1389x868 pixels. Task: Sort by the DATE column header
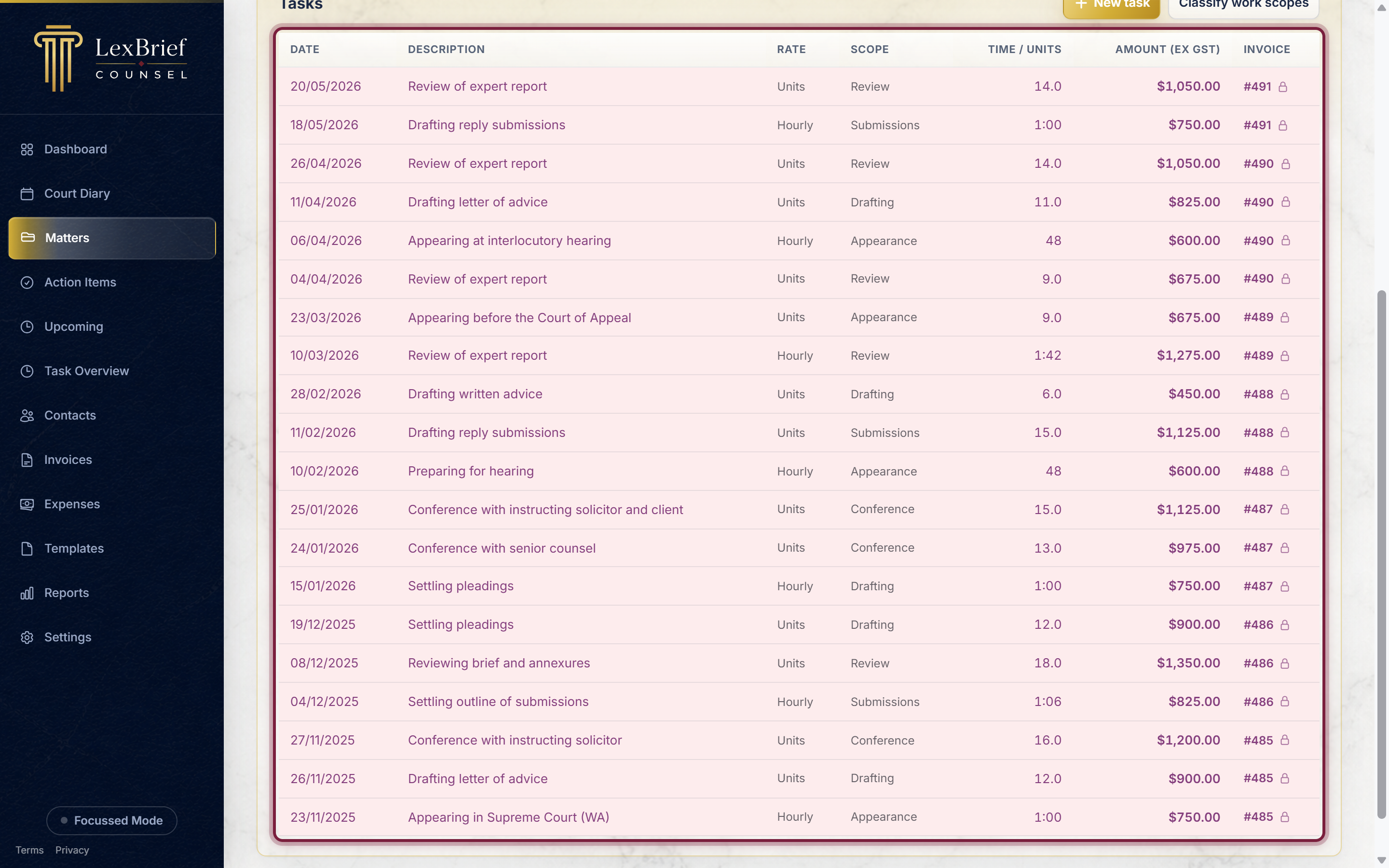coord(305,49)
